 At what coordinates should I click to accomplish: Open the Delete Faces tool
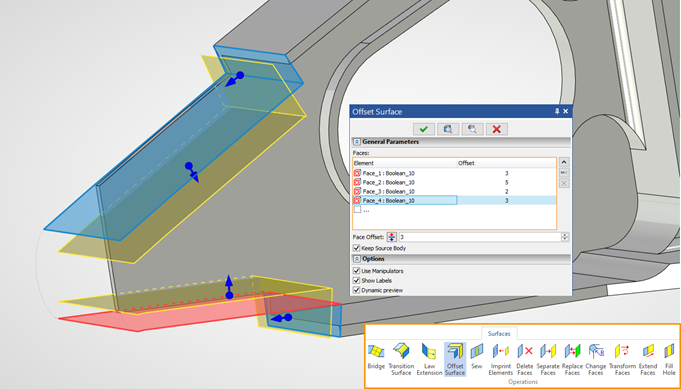tap(525, 359)
